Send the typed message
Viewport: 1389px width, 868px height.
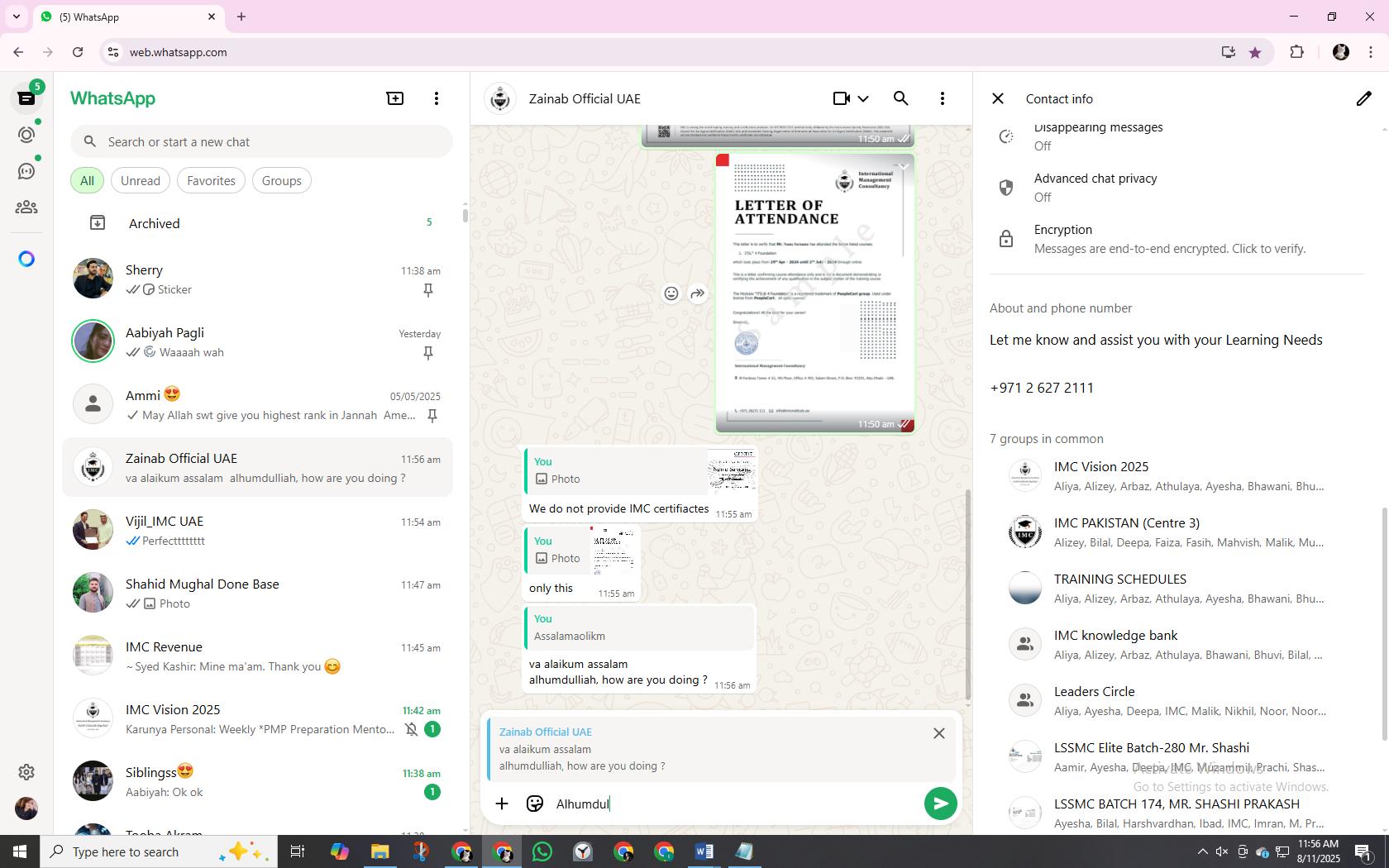(x=940, y=804)
